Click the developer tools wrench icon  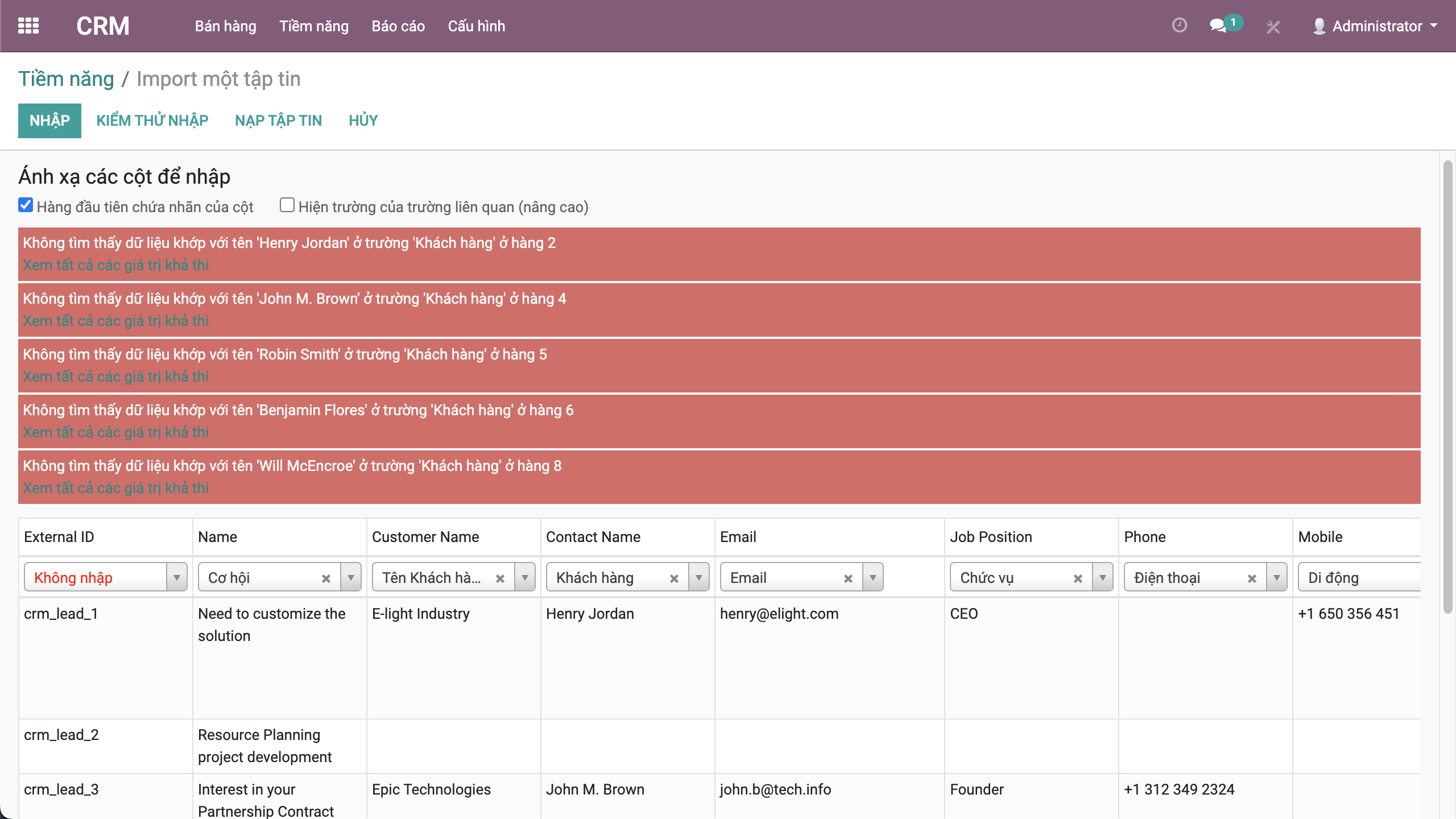click(x=1273, y=27)
